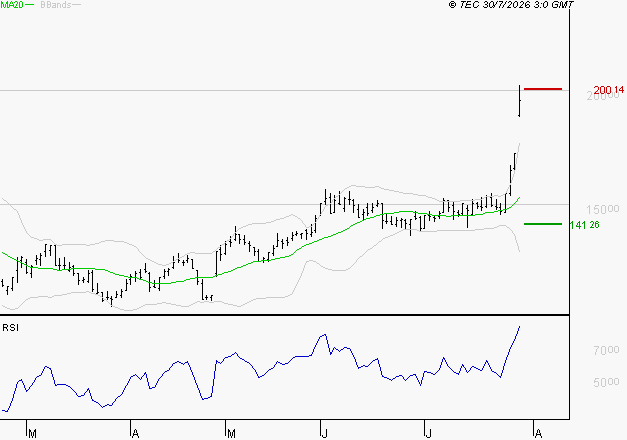Click the 150.00 price axis label
Viewport: 627px width, 440px height.
pyautogui.click(x=603, y=209)
